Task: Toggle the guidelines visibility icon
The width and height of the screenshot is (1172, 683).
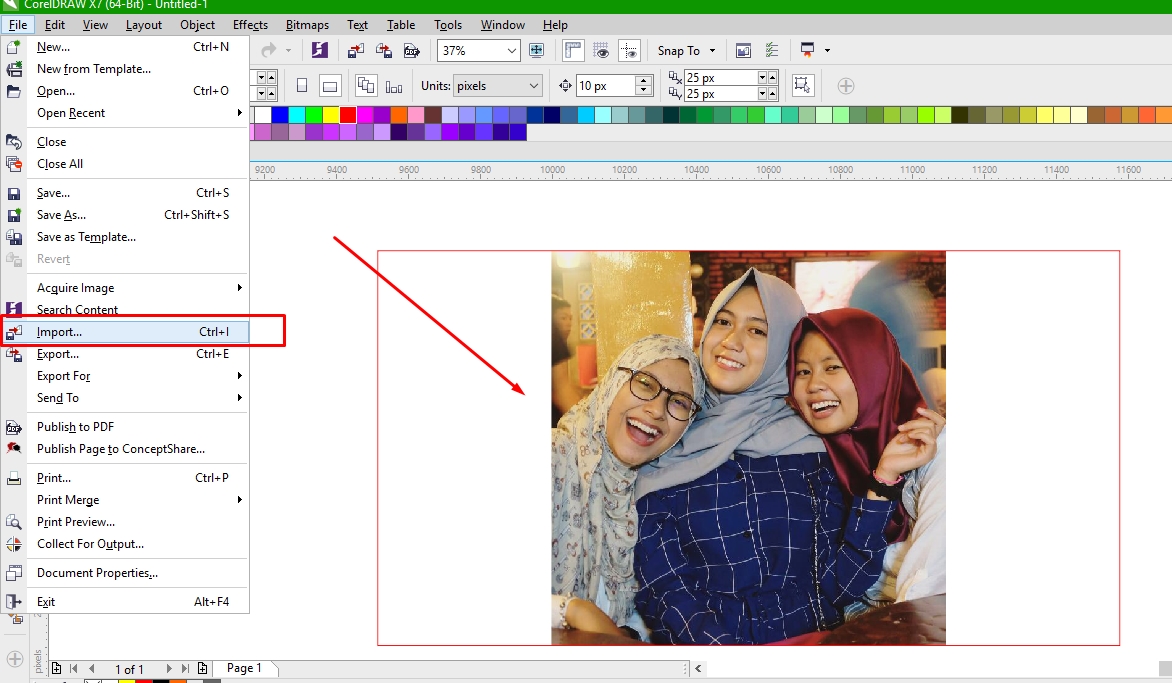Action: (x=631, y=50)
